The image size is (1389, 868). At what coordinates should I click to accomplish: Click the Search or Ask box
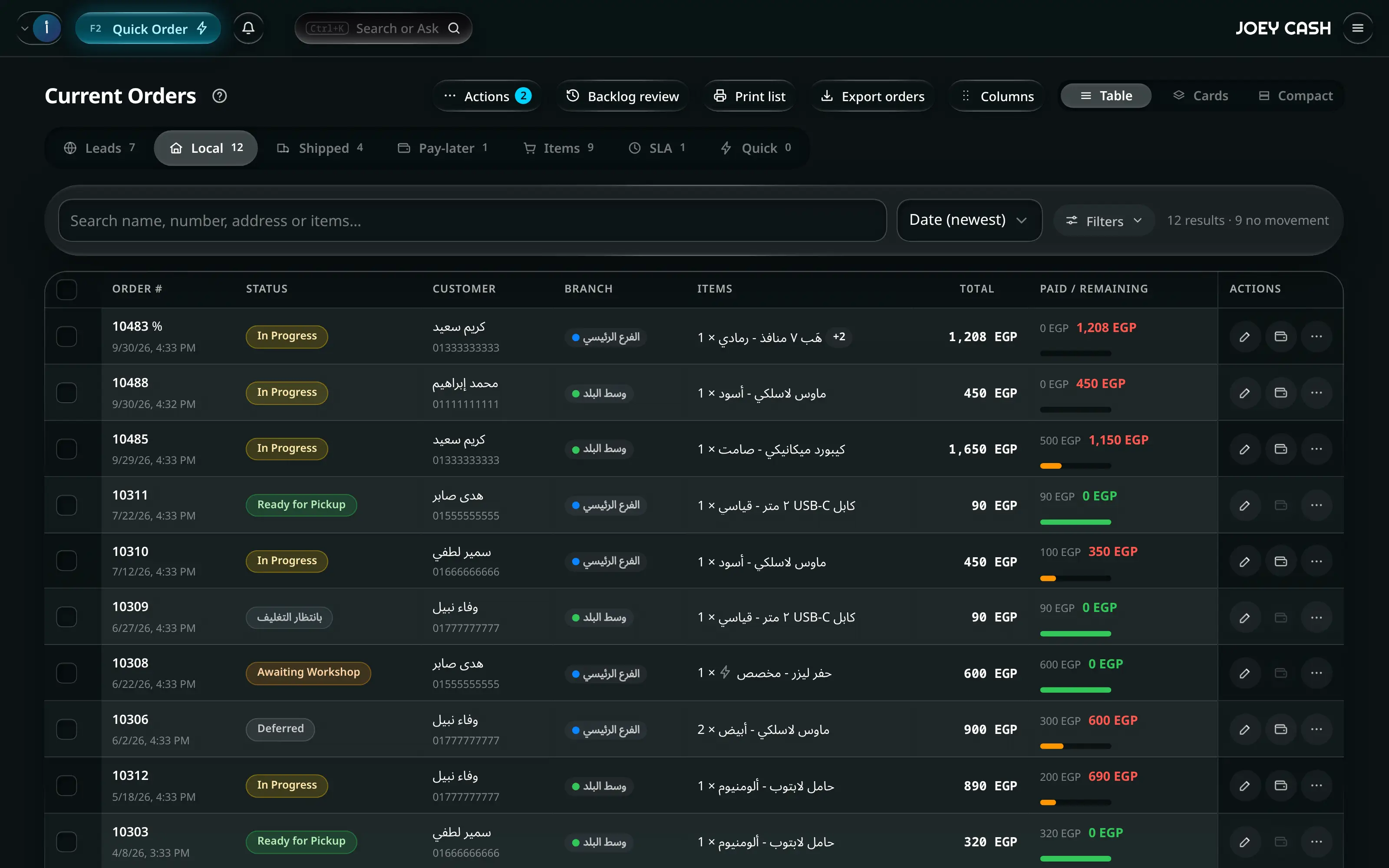pos(383,28)
